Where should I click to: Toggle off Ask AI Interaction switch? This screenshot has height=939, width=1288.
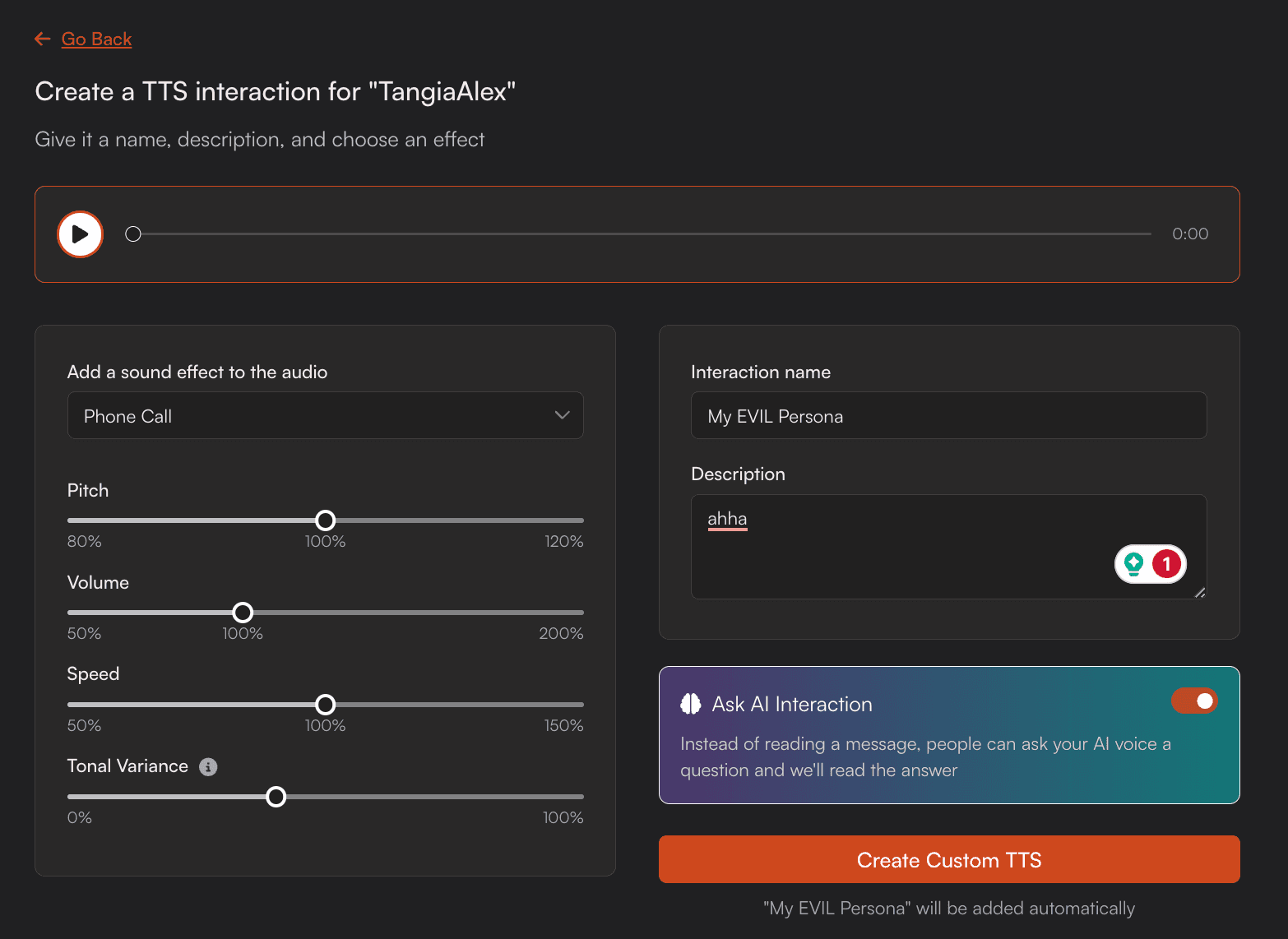(1194, 701)
